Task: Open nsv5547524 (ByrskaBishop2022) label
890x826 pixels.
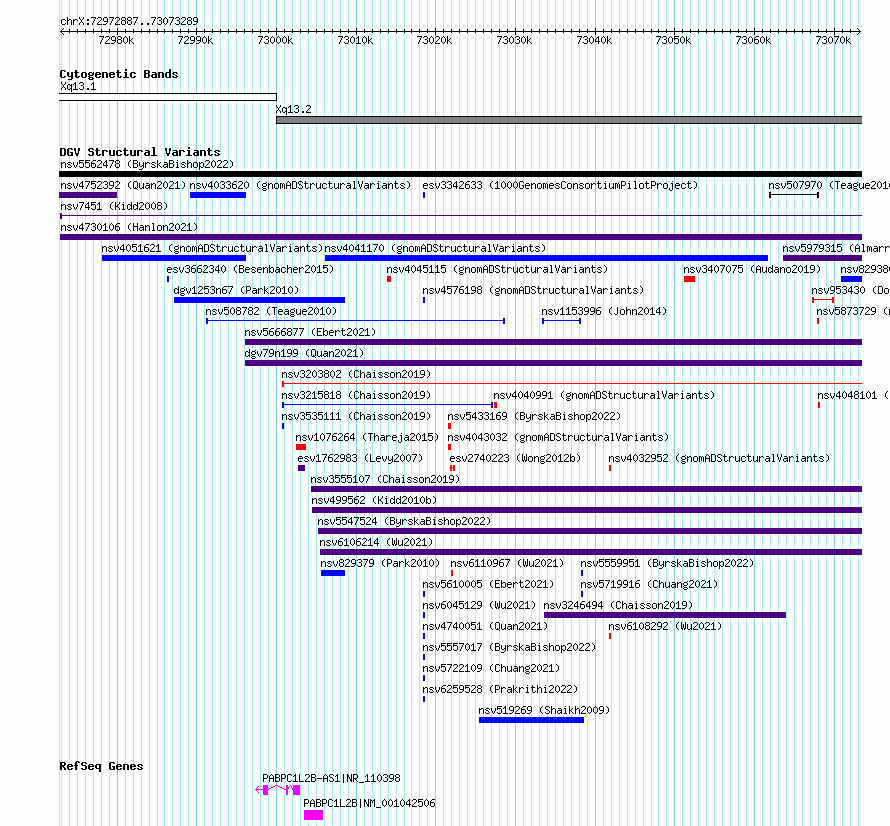Action: 404,522
